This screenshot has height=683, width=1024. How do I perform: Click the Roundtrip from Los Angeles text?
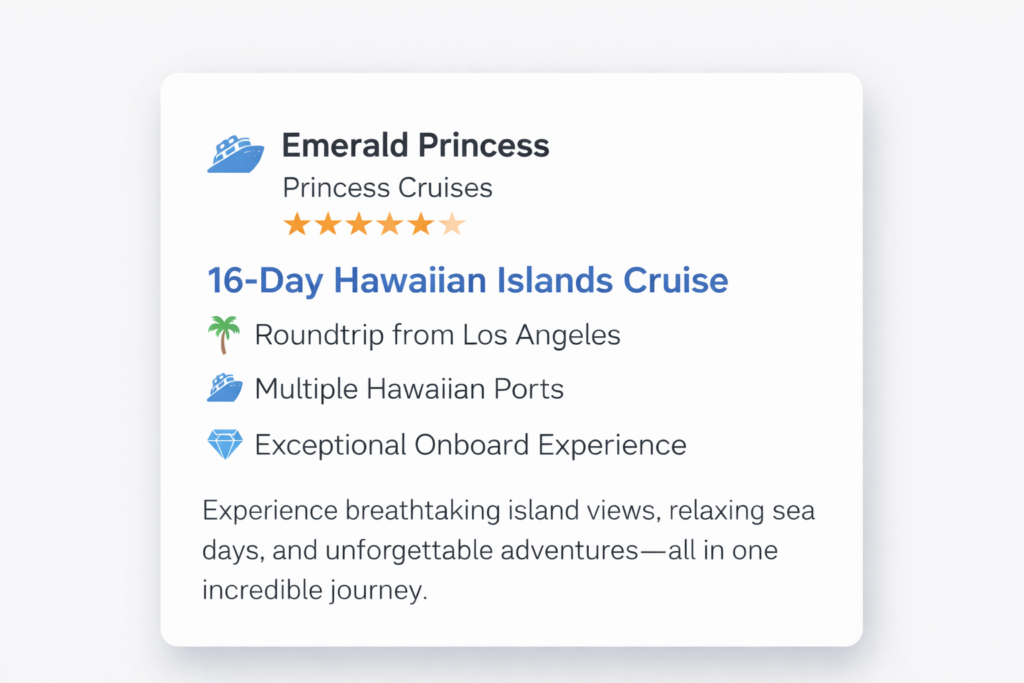[437, 335]
